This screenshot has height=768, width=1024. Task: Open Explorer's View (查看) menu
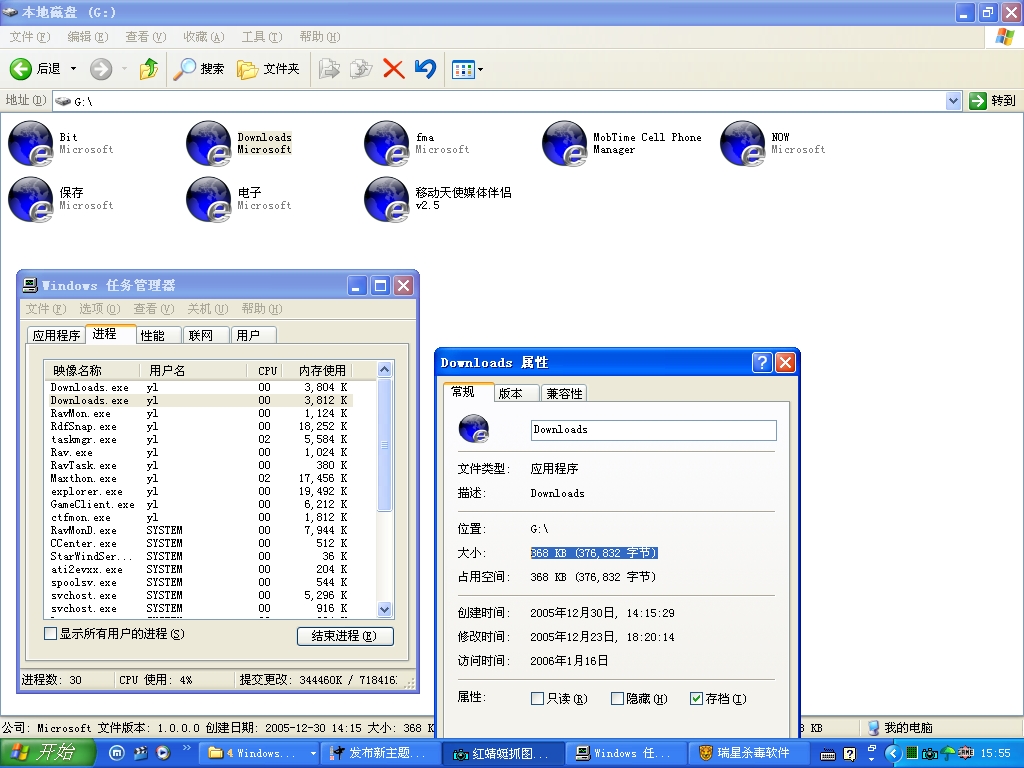[x=146, y=37]
